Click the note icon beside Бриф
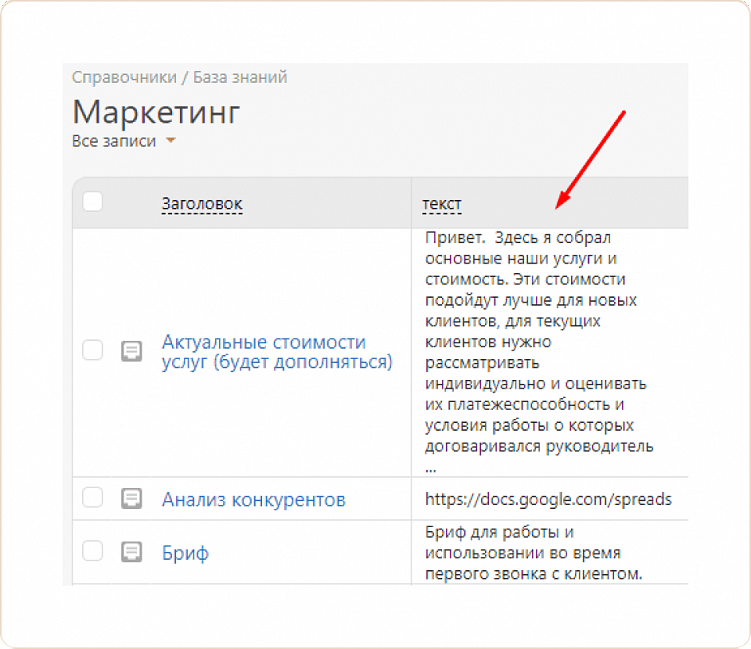The image size is (751, 649). (131, 551)
